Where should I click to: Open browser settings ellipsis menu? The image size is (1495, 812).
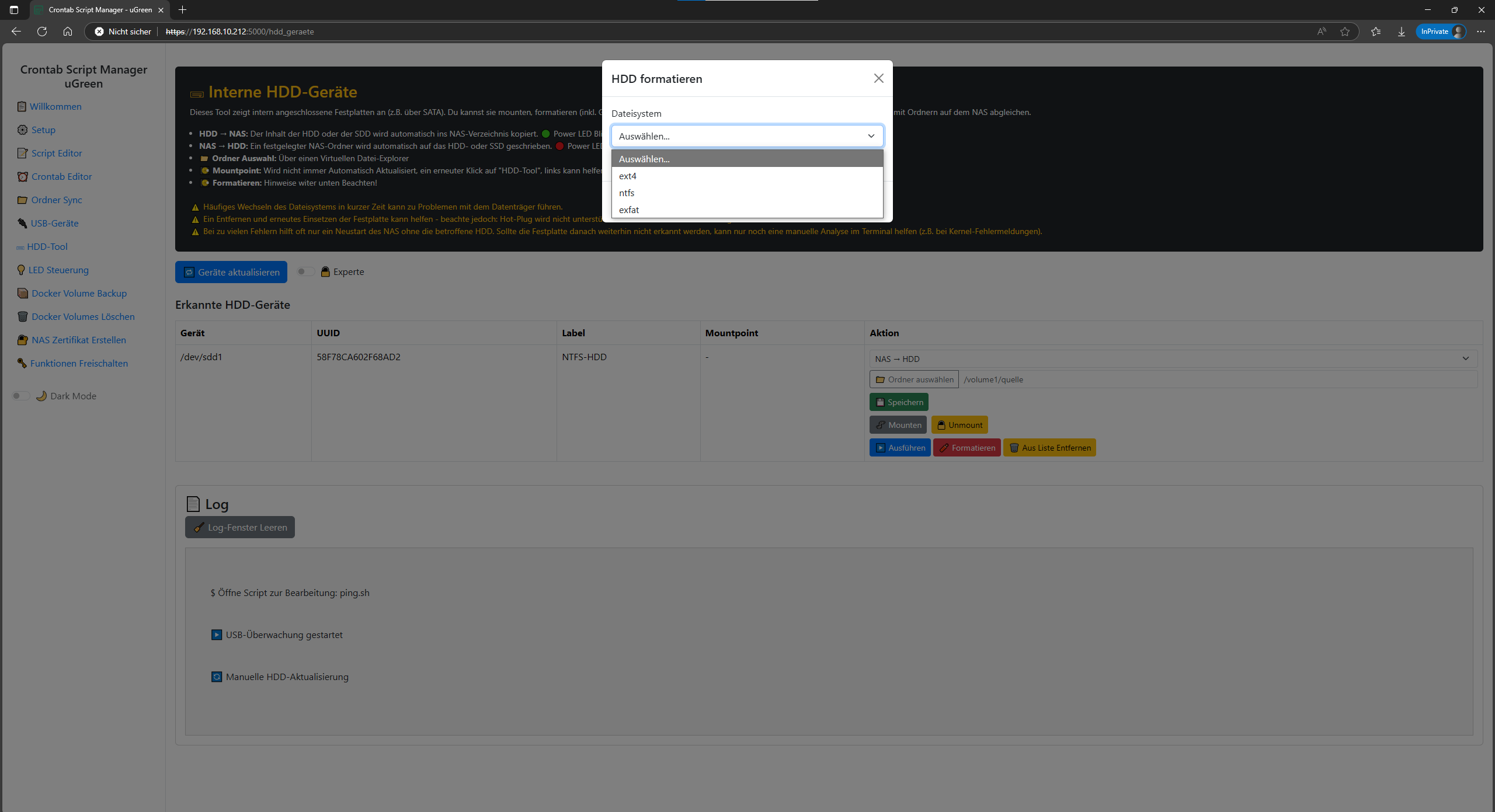[x=1481, y=32]
